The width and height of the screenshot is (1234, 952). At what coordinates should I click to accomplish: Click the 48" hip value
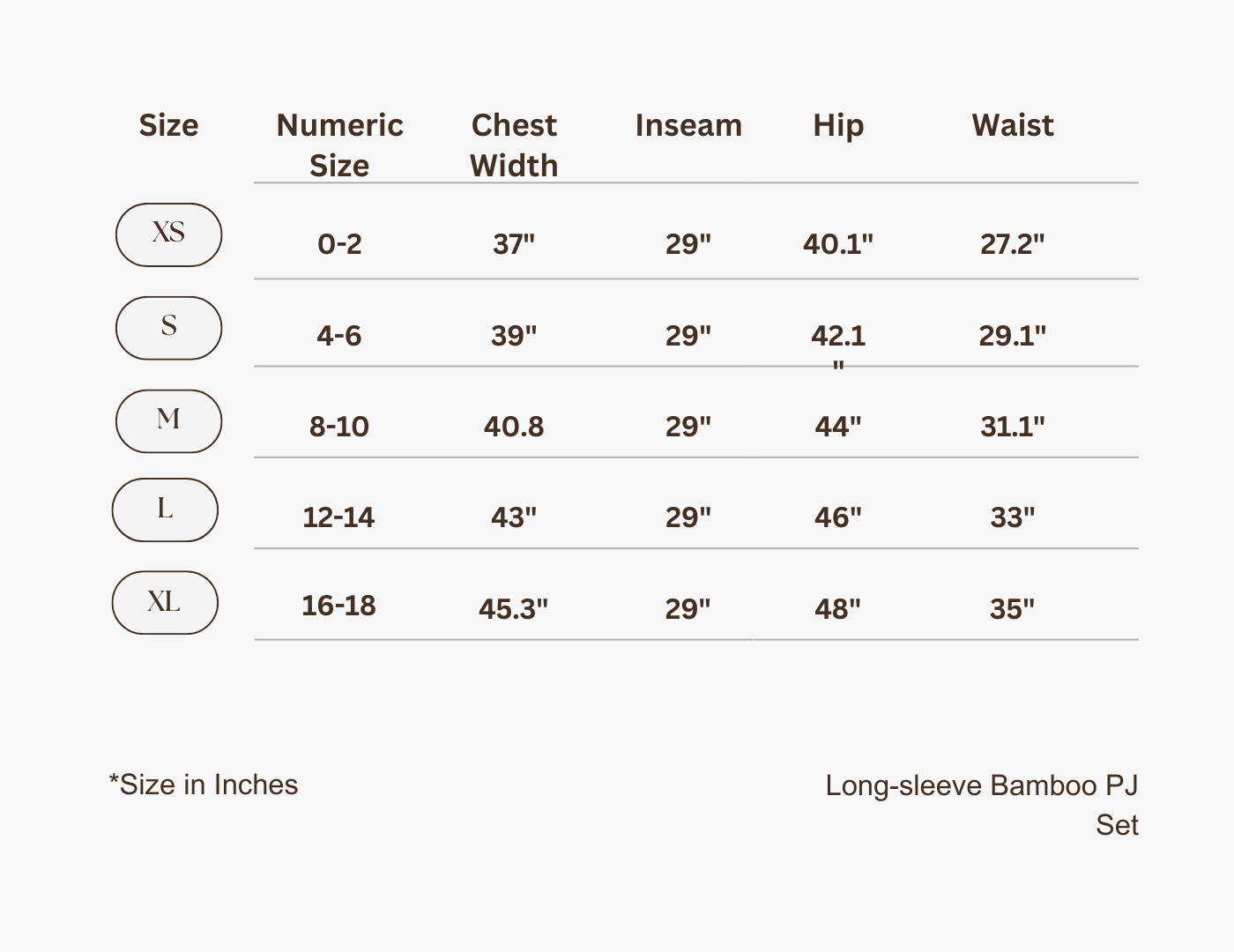pyautogui.click(x=838, y=609)
